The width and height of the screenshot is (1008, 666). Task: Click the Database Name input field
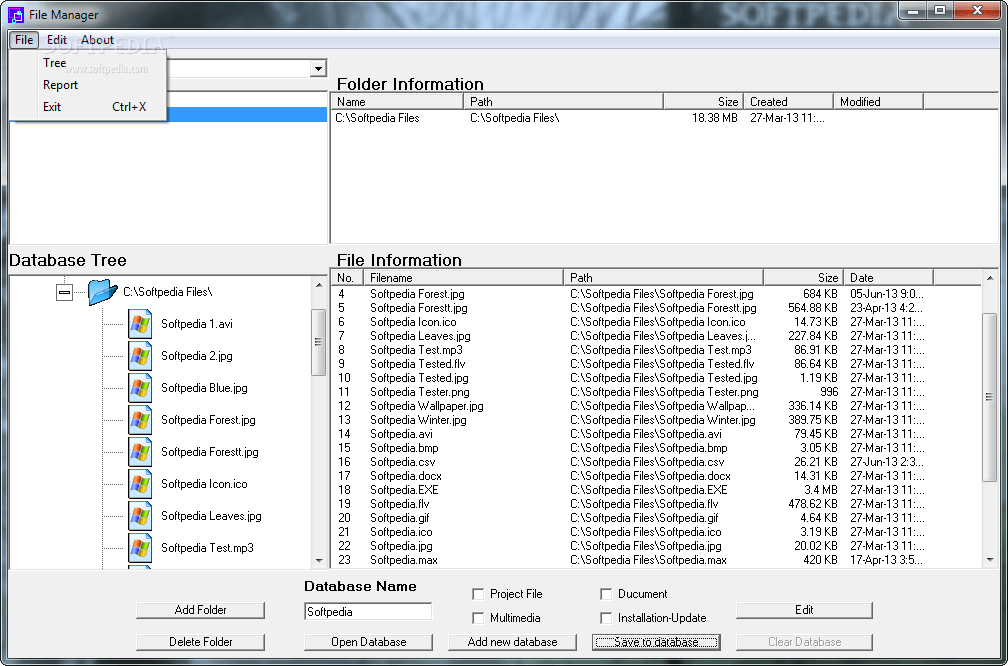click(x=368, y=611)
